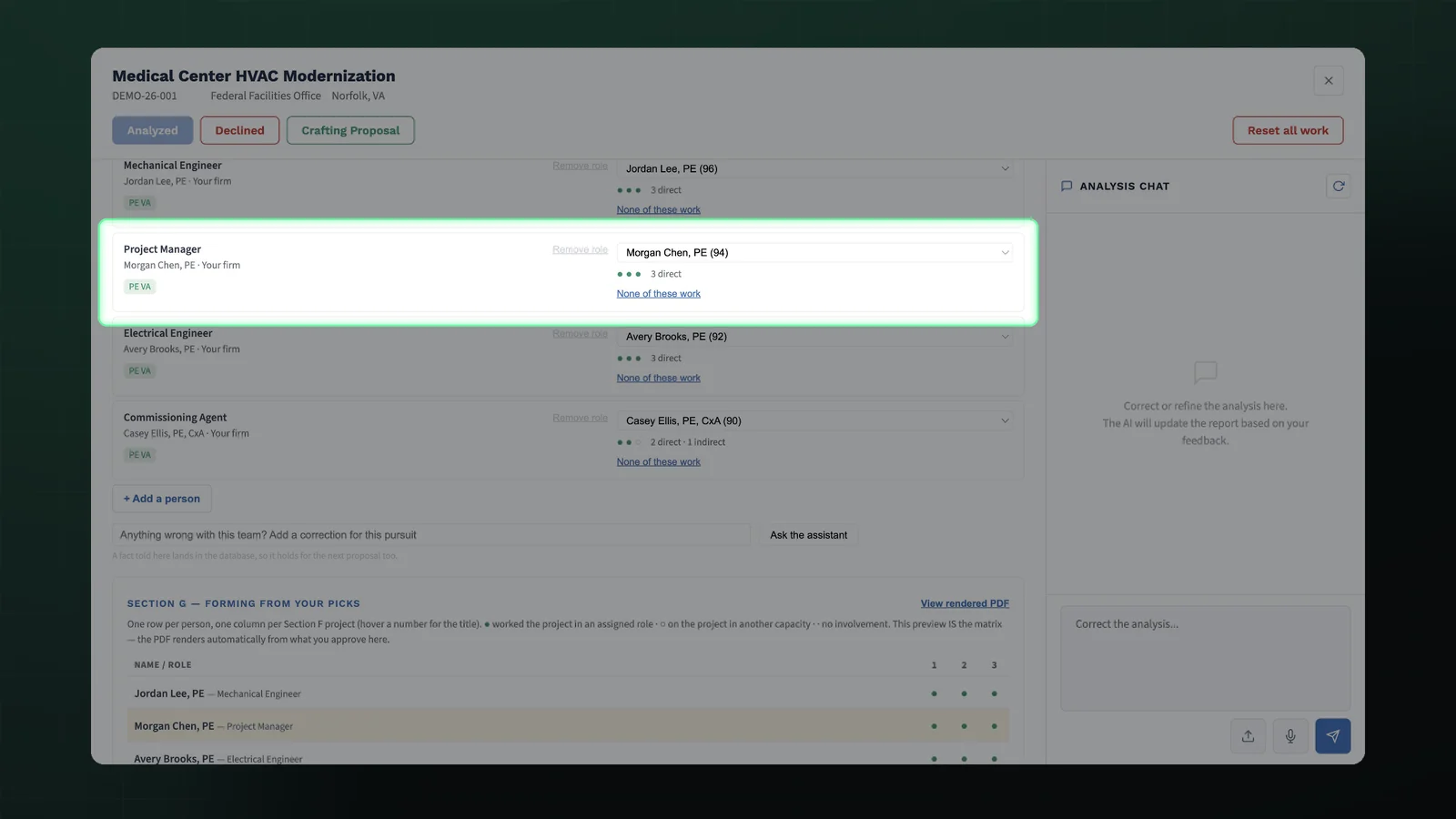Upload a file to the analysis chat
Viewport: 1456px width, 819px height.
point(1248,736)
